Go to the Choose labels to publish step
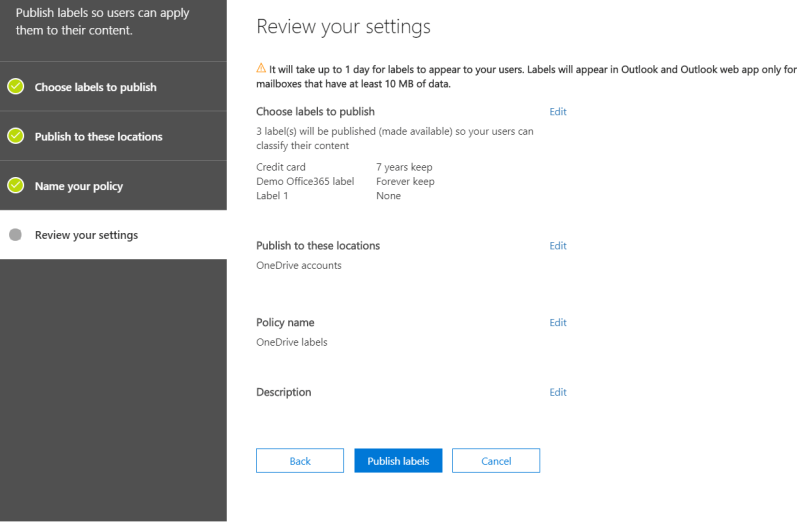Viewport: 810px width, 524px height. (95, 87)
